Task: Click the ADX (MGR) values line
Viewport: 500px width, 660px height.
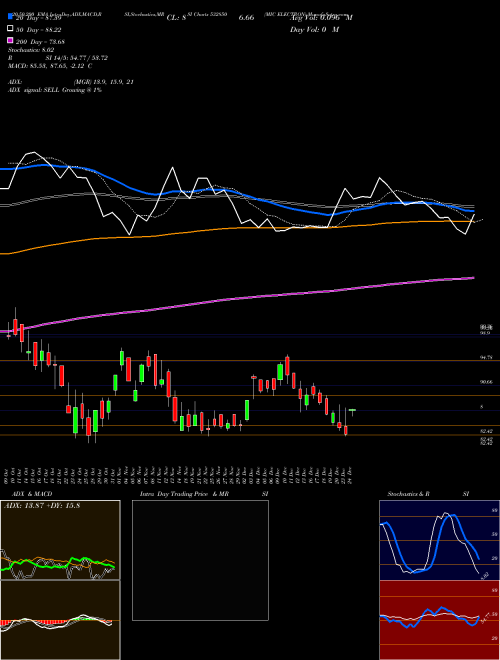Action: coord(71,82)
